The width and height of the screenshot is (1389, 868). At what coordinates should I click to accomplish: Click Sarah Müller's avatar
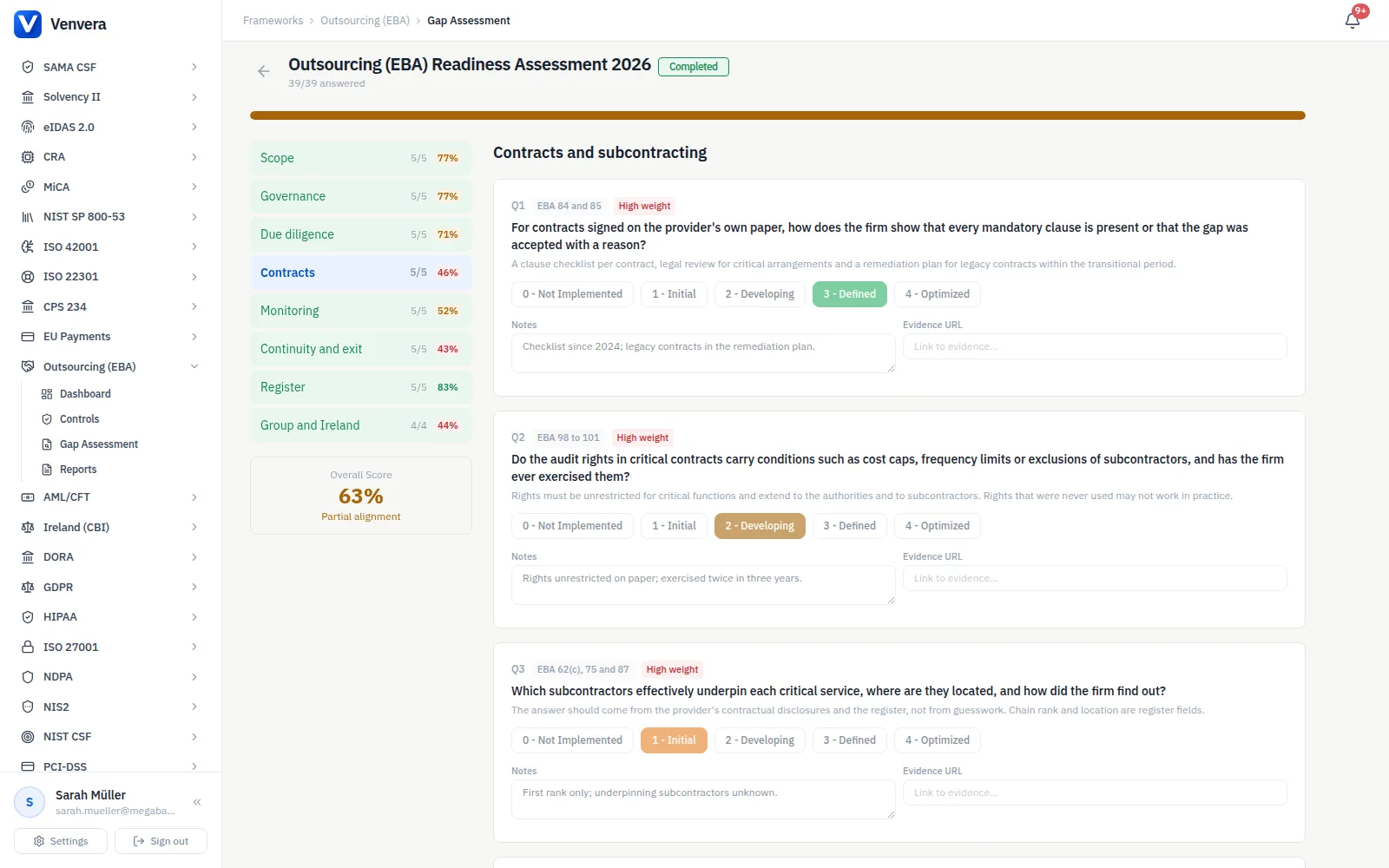pos(30,802)
